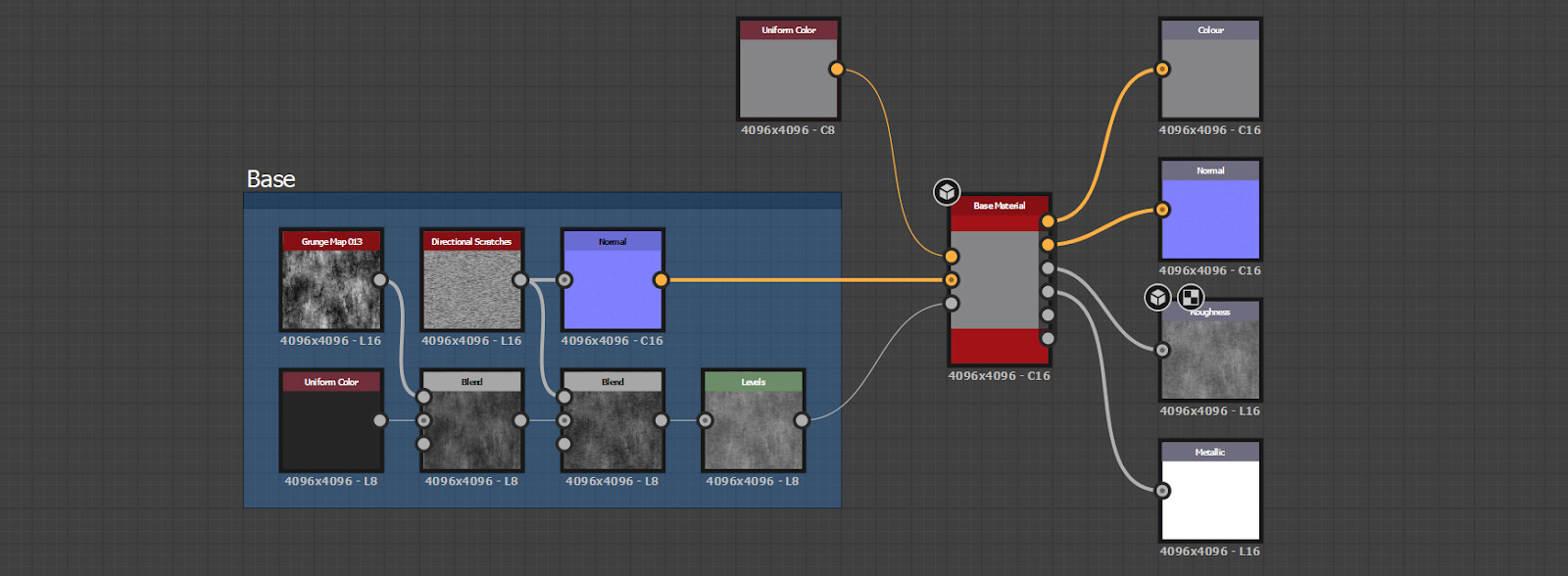Click the Colour output node's input pin
The image size is (1568, 576).
pyautogui.click(x=1162, y=69)
